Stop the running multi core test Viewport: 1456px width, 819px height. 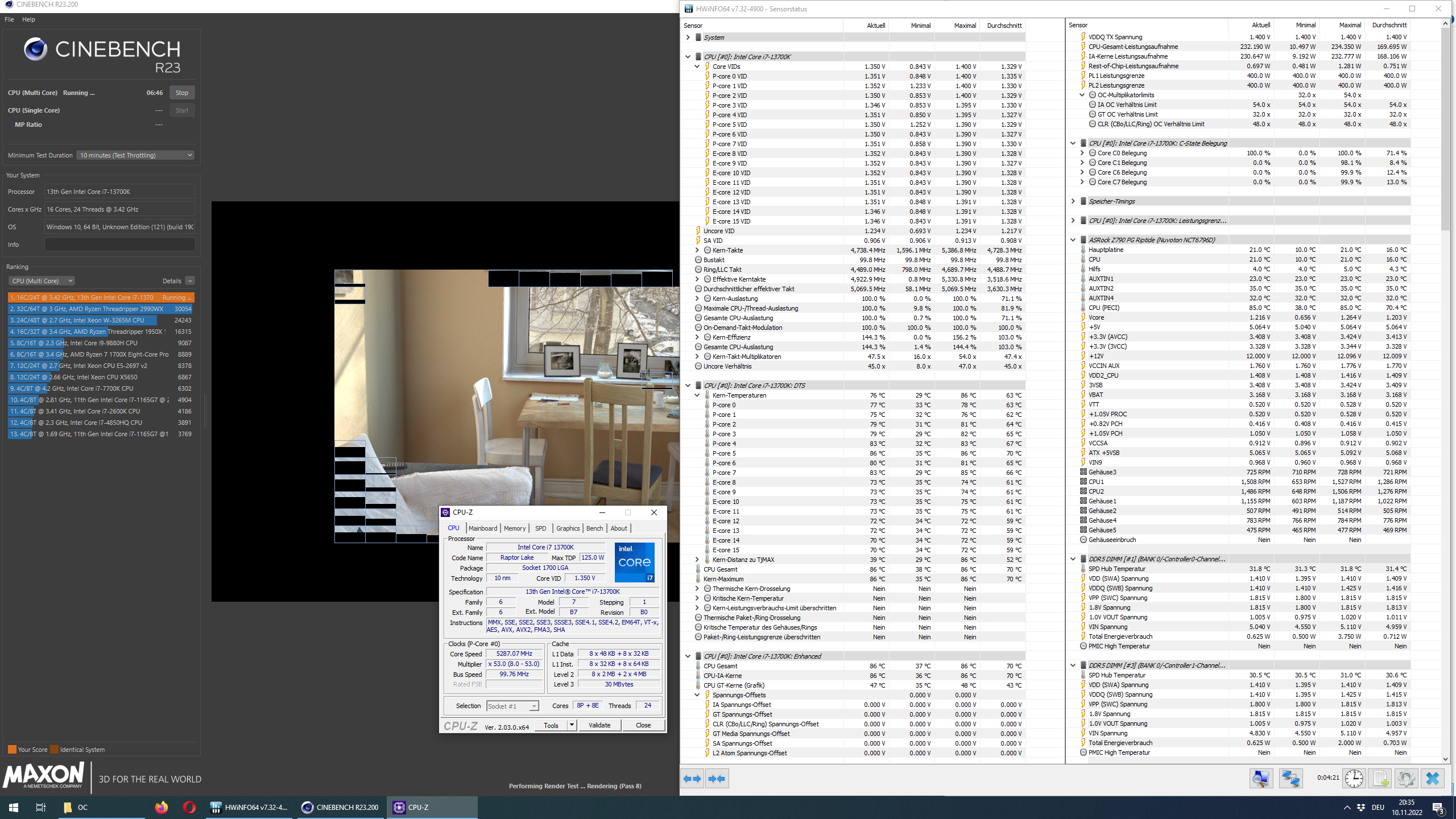182,93
